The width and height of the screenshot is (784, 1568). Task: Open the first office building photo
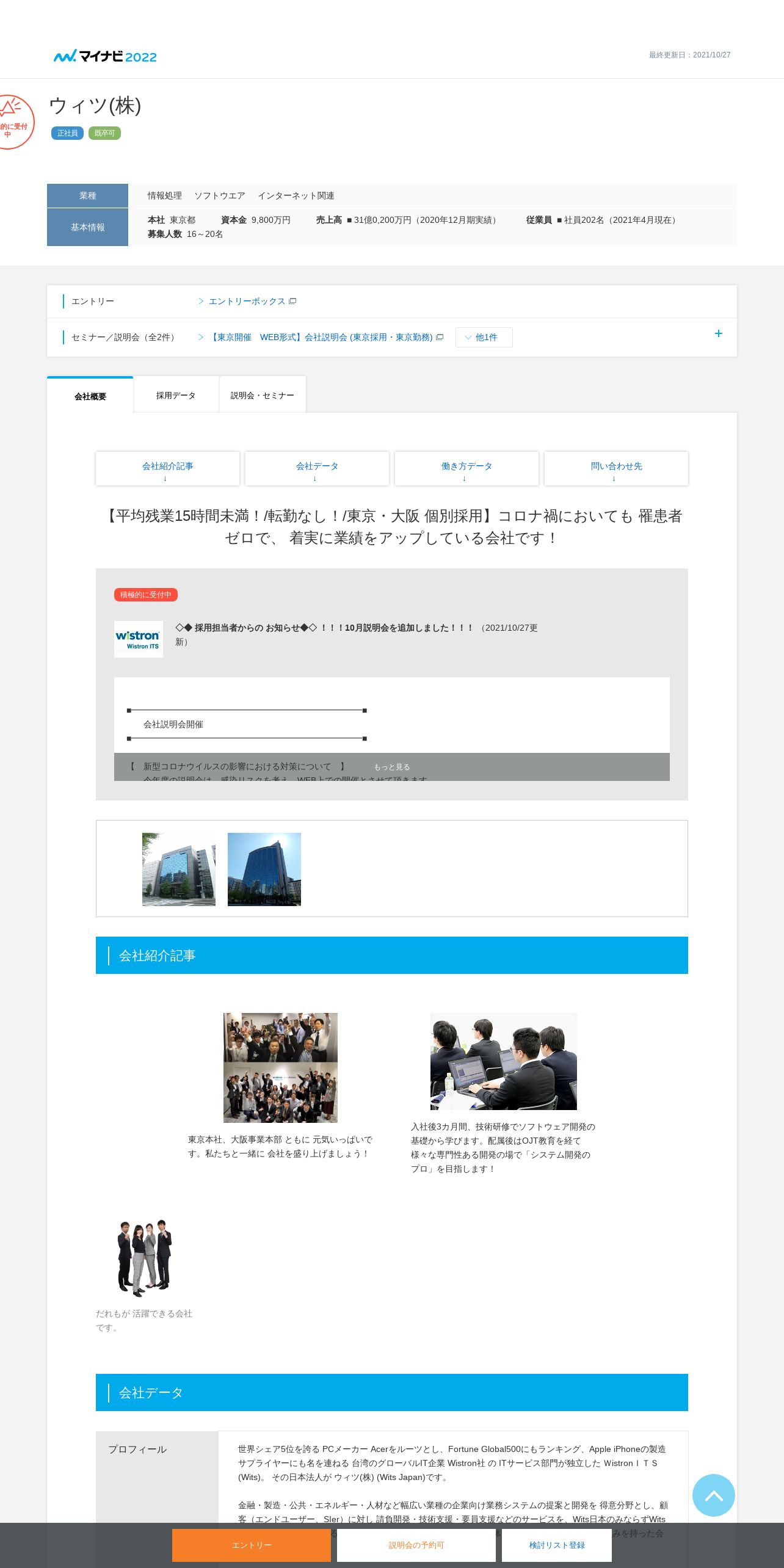pos(179,869)
